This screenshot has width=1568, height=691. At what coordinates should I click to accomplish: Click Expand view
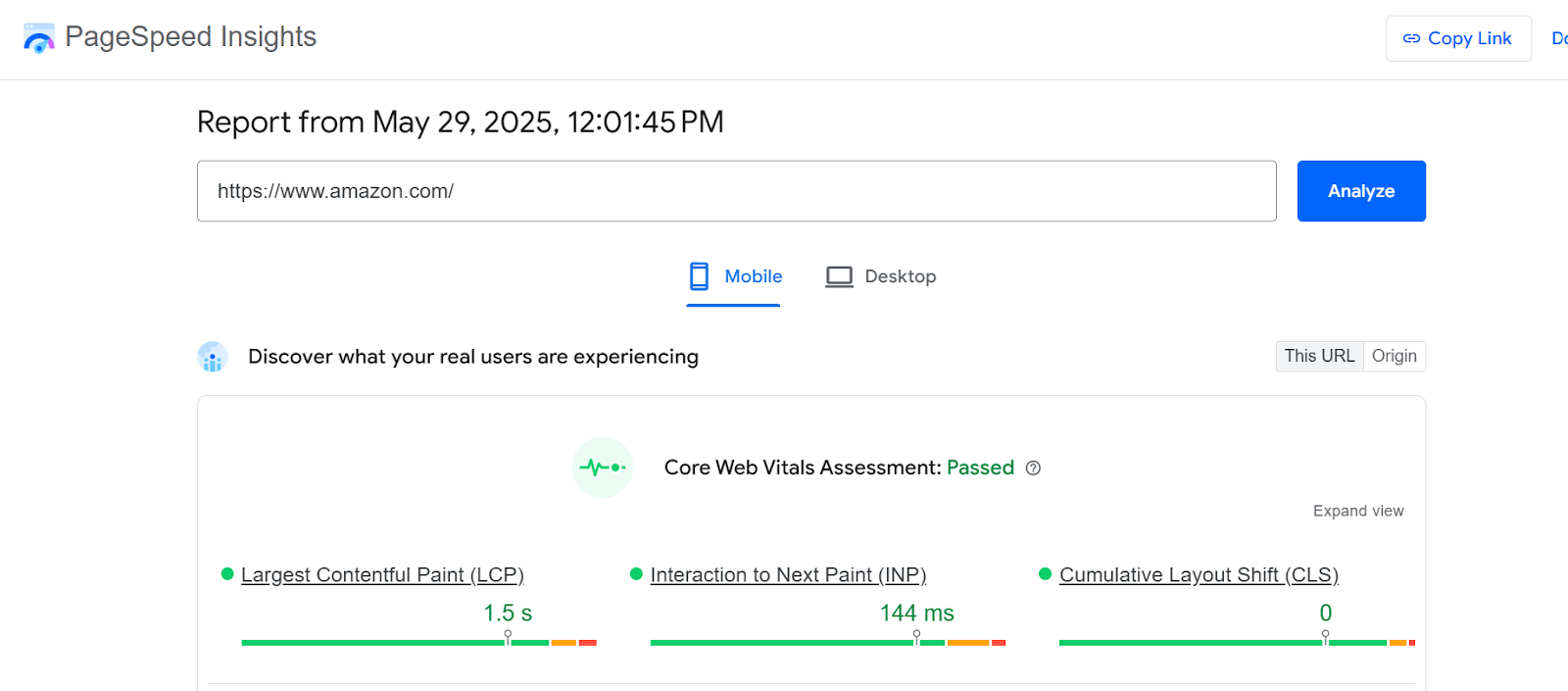click(1358, 511)
